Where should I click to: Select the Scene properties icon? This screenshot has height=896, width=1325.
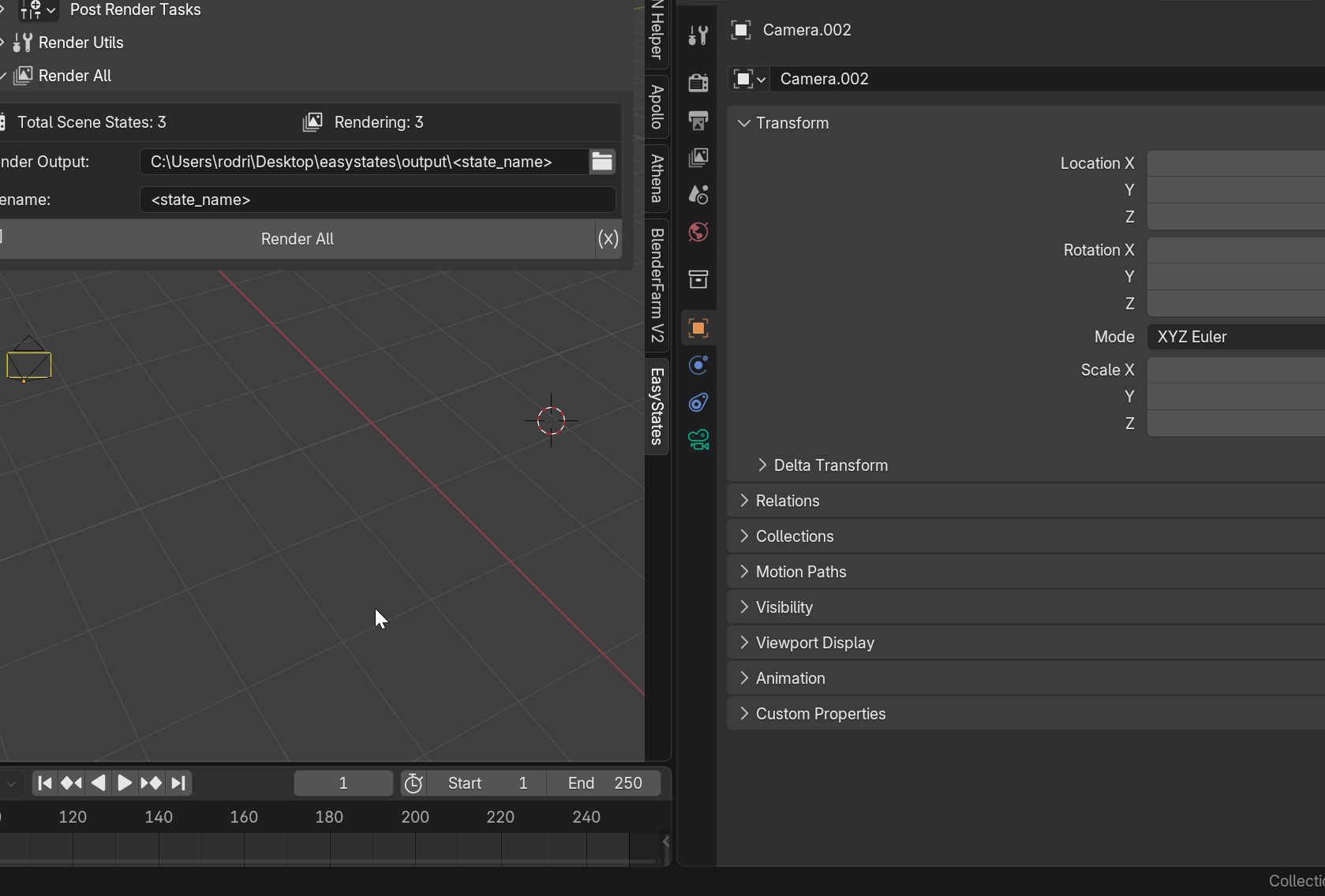pyautogui.click(x=698, y=194)
